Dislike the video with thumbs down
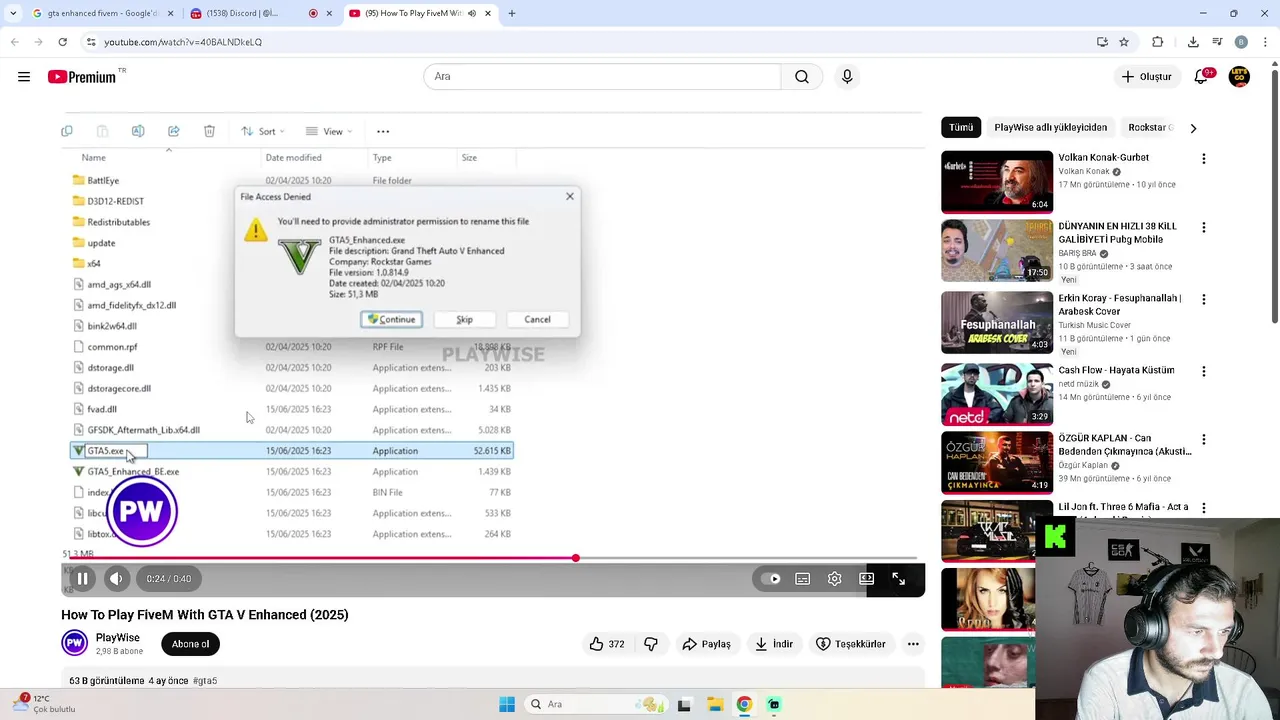Screen dimensions: 1280x720 pyautogui.click(x=651, y=644)
